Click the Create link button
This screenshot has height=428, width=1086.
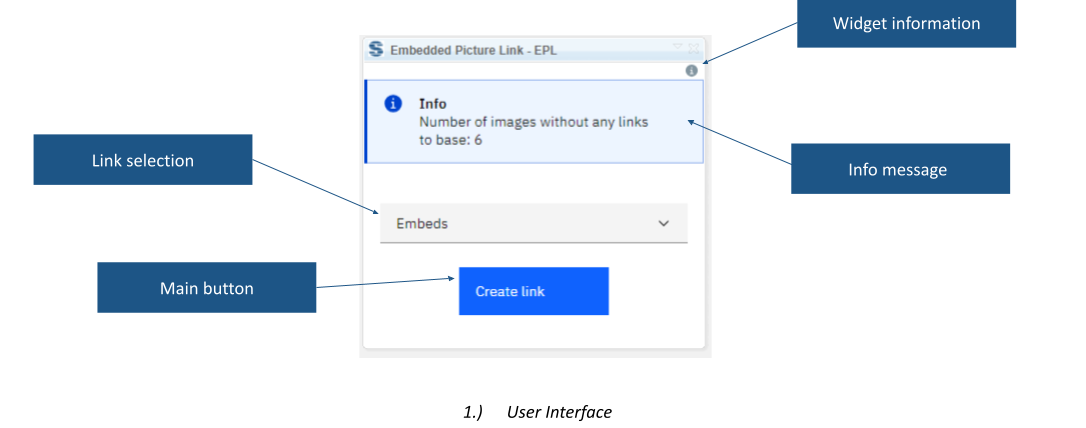pos(533,291)
